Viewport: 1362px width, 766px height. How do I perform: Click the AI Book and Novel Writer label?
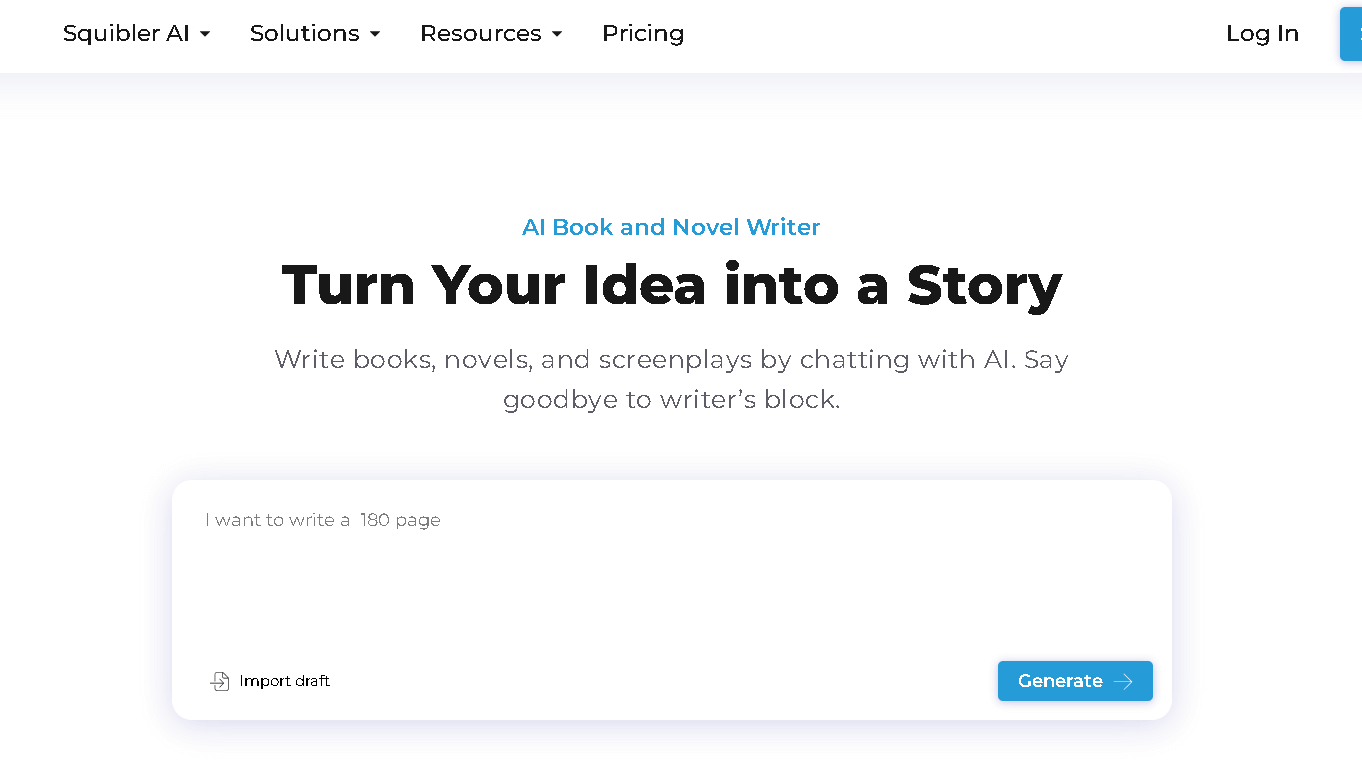tap(671, 227)
